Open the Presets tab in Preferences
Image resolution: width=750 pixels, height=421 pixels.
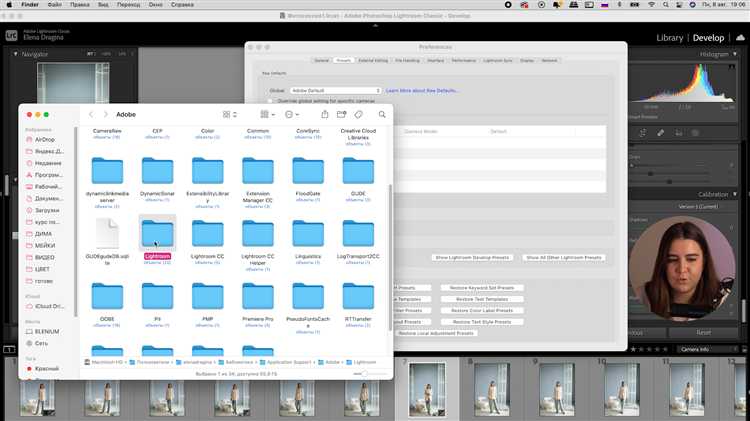point(343,61)
